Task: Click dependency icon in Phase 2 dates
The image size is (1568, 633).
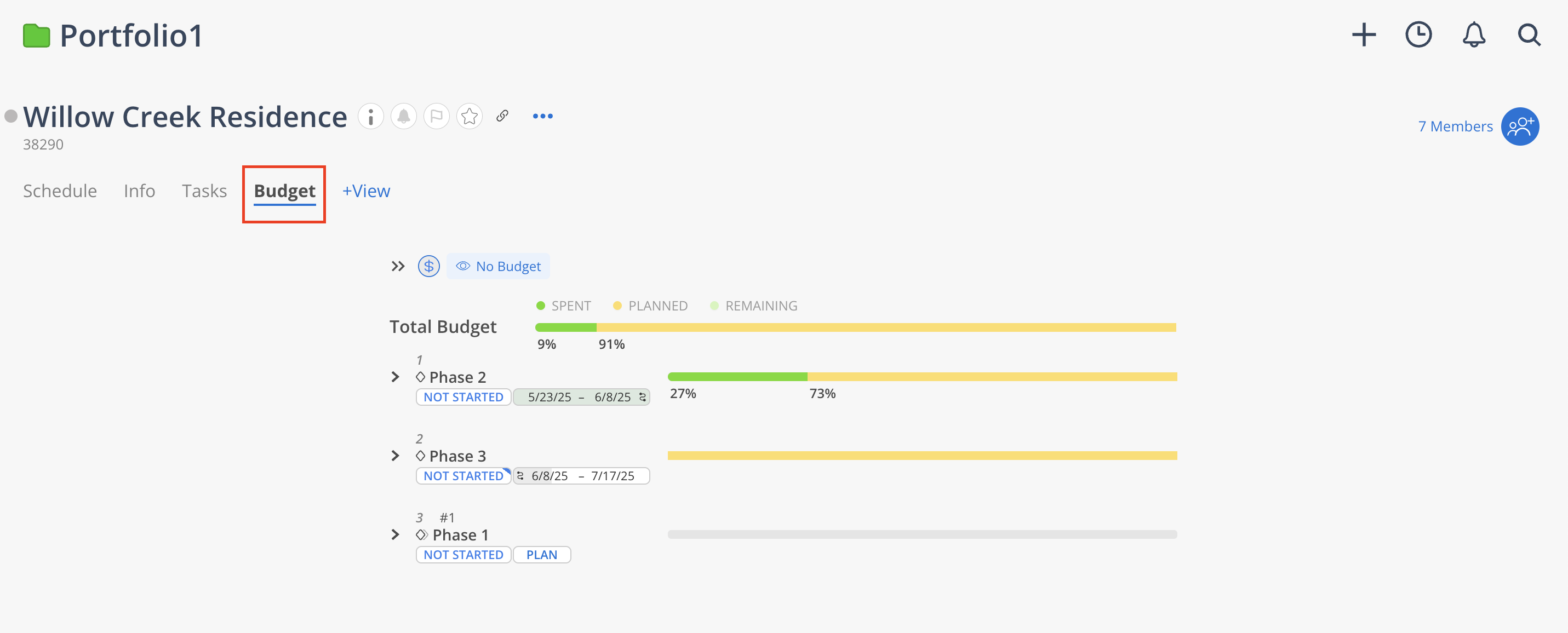Action: [x=642, y=397]
